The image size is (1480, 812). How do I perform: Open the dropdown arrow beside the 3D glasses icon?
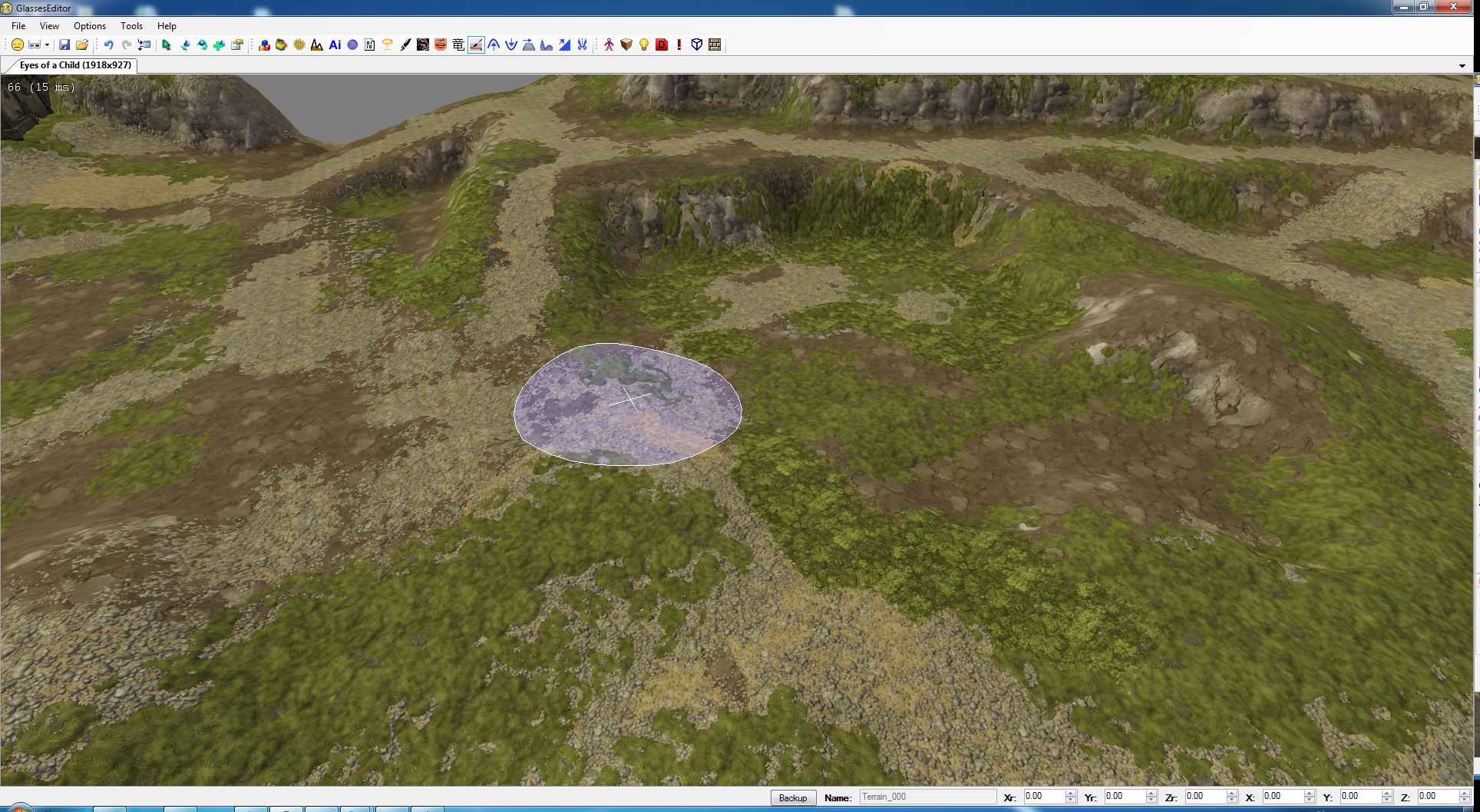click(47, 45)
